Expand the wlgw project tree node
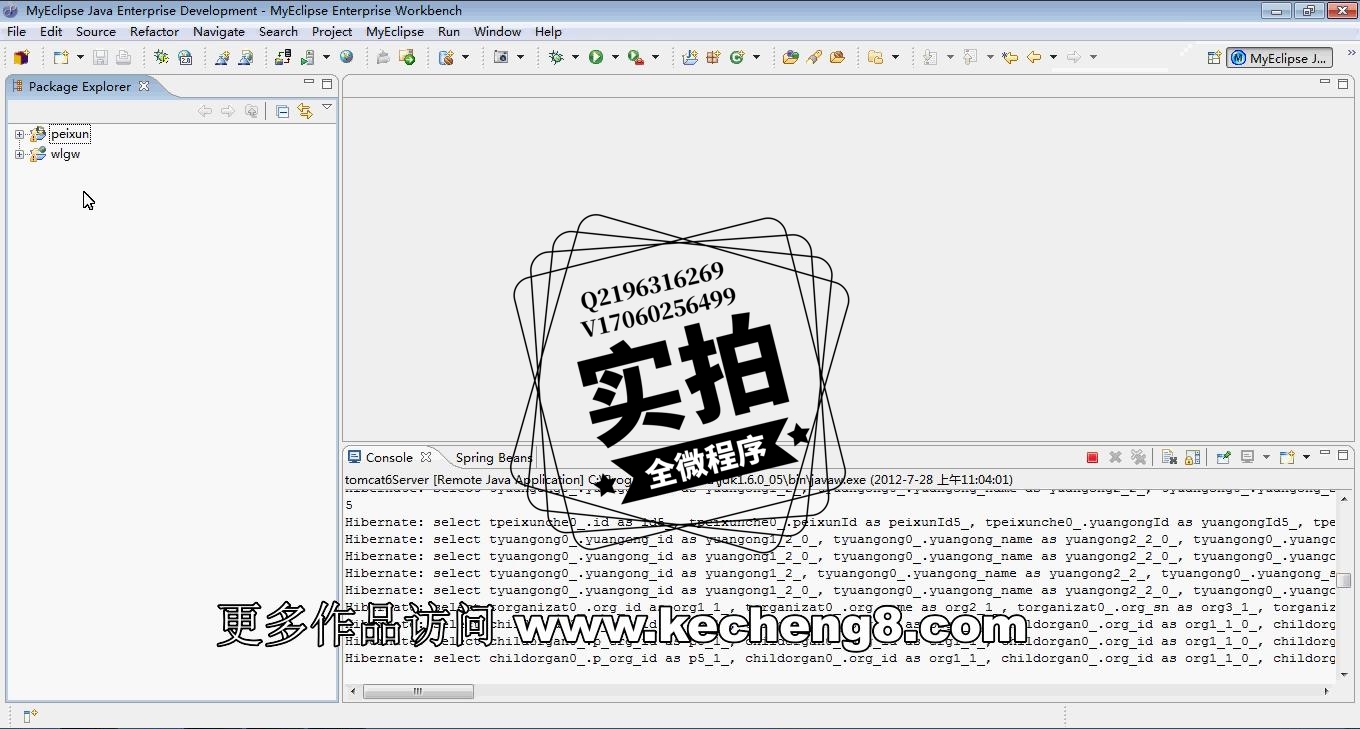 click(x=19, y=154)
